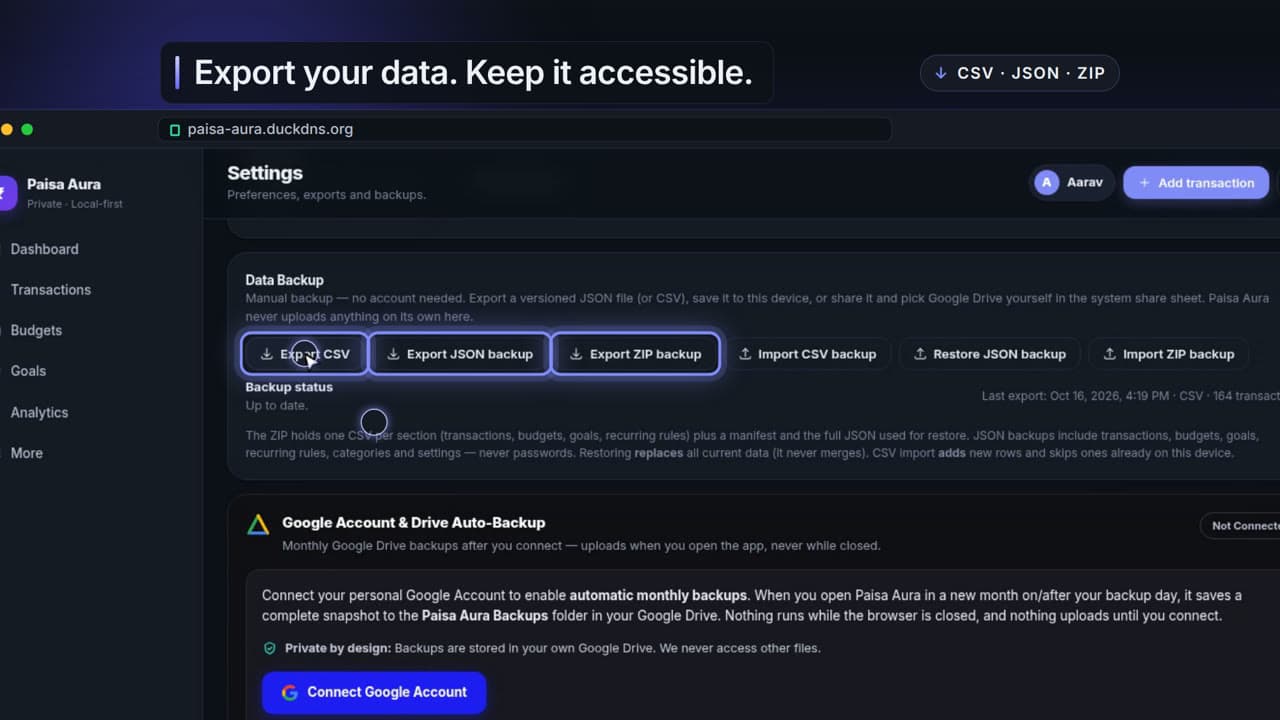The width and height of the screenshot is (1280, 720).
Task: Open More menu in sidebar
Action: tap(26, 453)
